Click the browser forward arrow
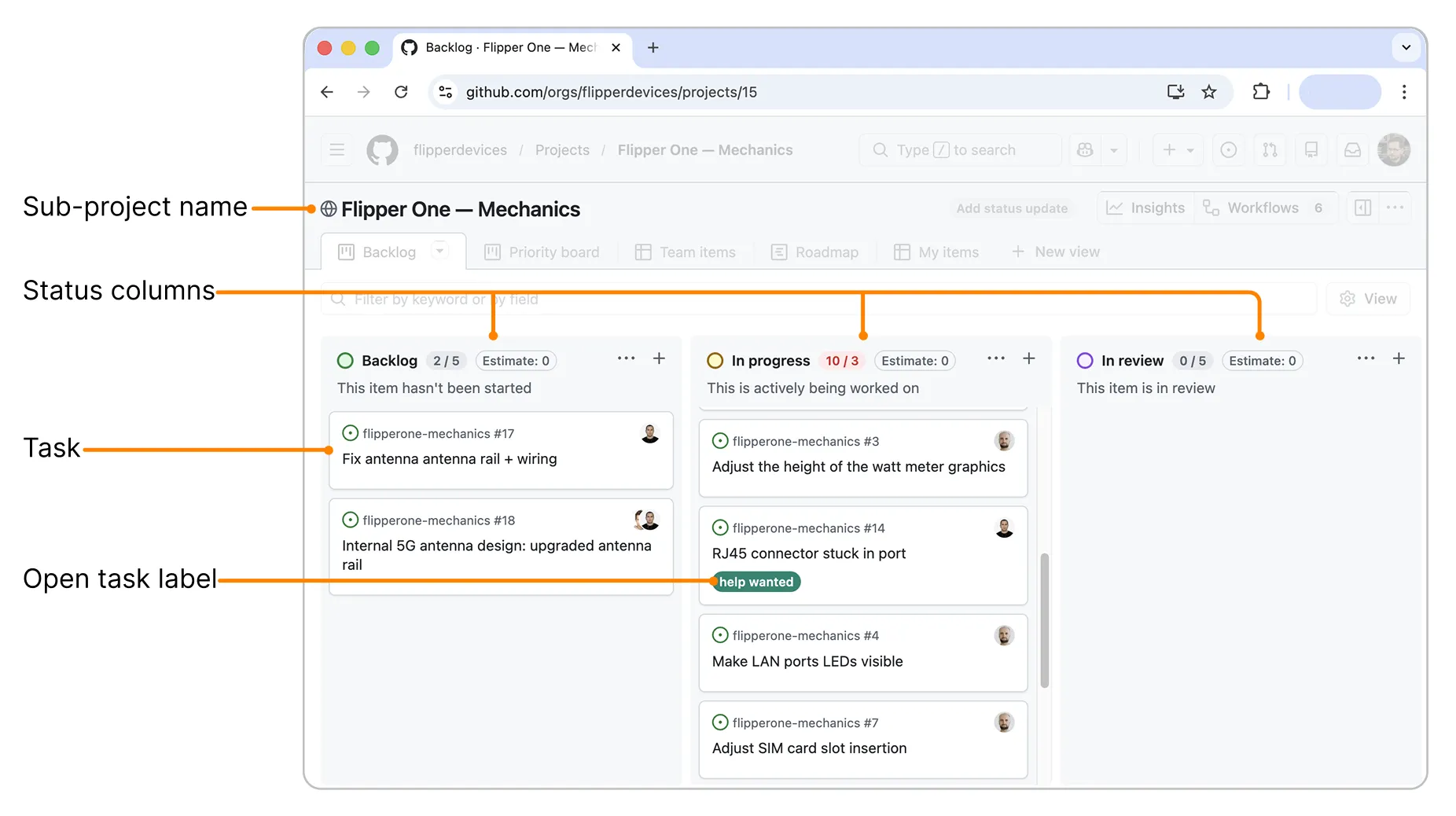Screen dimensions: 1456x816 (x=363, y=92)
